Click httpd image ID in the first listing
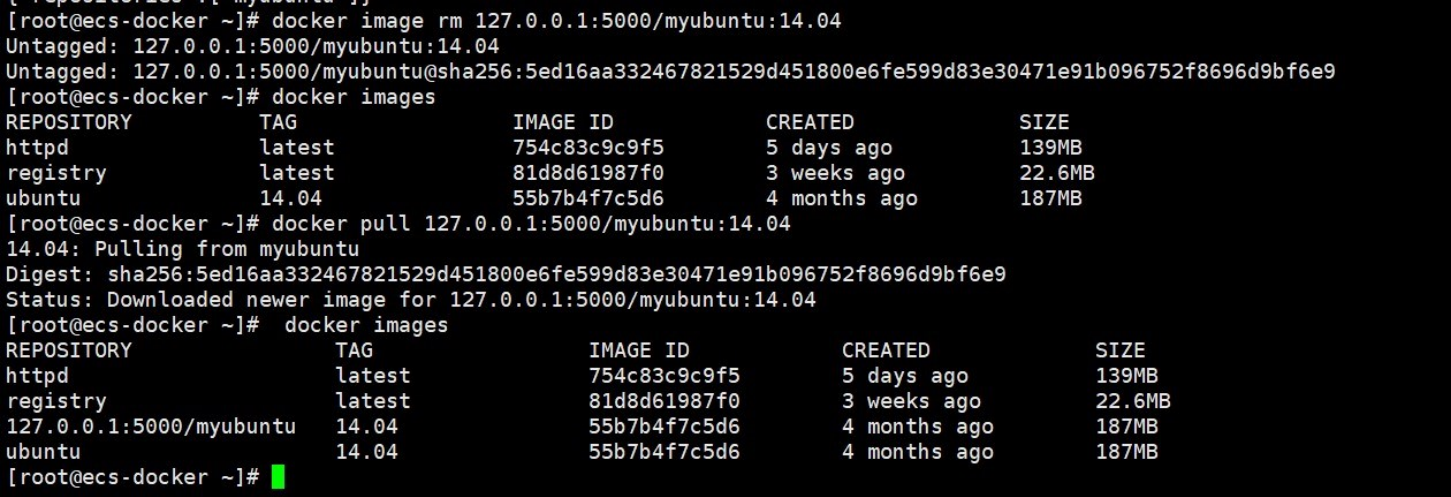1451x497 pixels. (588, 148)
